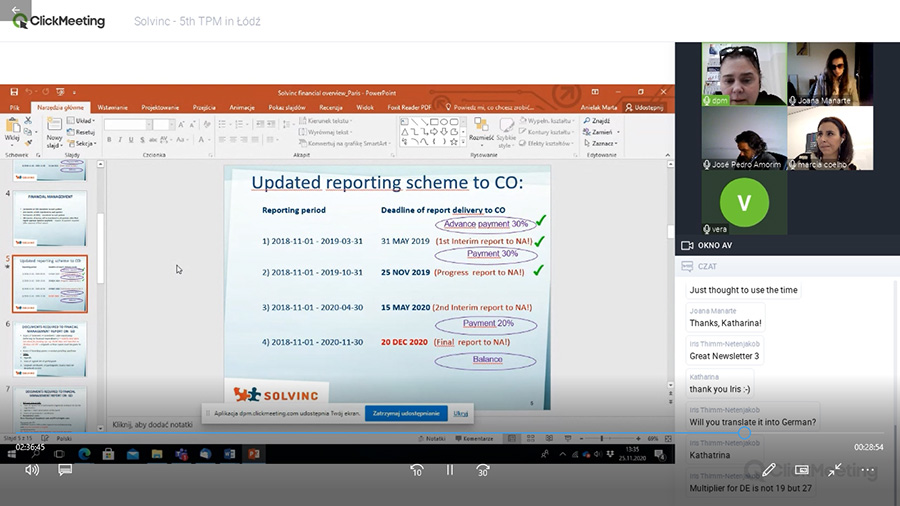Move the playback progress slider handle
The width and height of the screenshot is (900, 506).
coord(744,433)
